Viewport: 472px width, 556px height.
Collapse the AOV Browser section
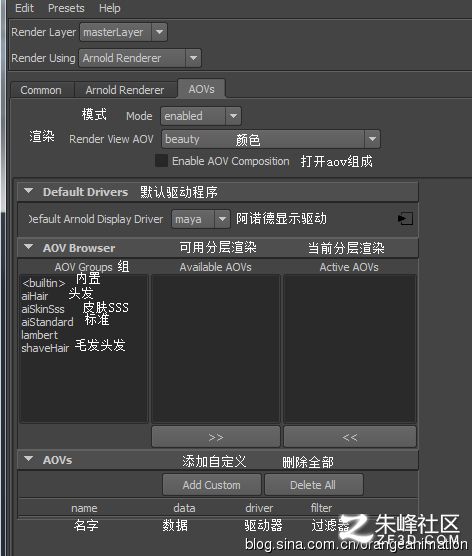point(29,247)
